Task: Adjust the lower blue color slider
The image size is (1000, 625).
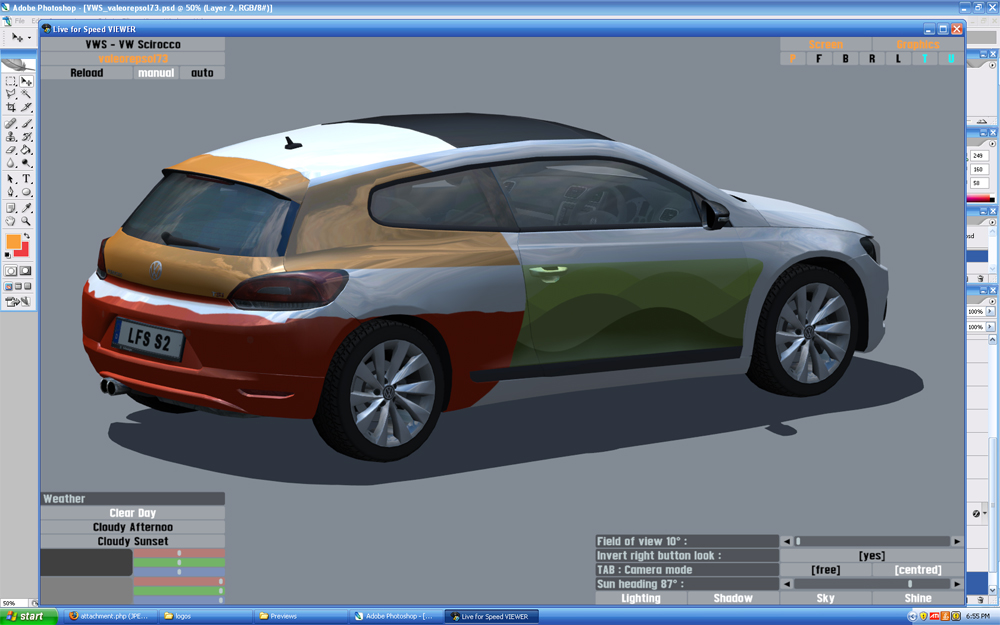Action: click(179, 600)
